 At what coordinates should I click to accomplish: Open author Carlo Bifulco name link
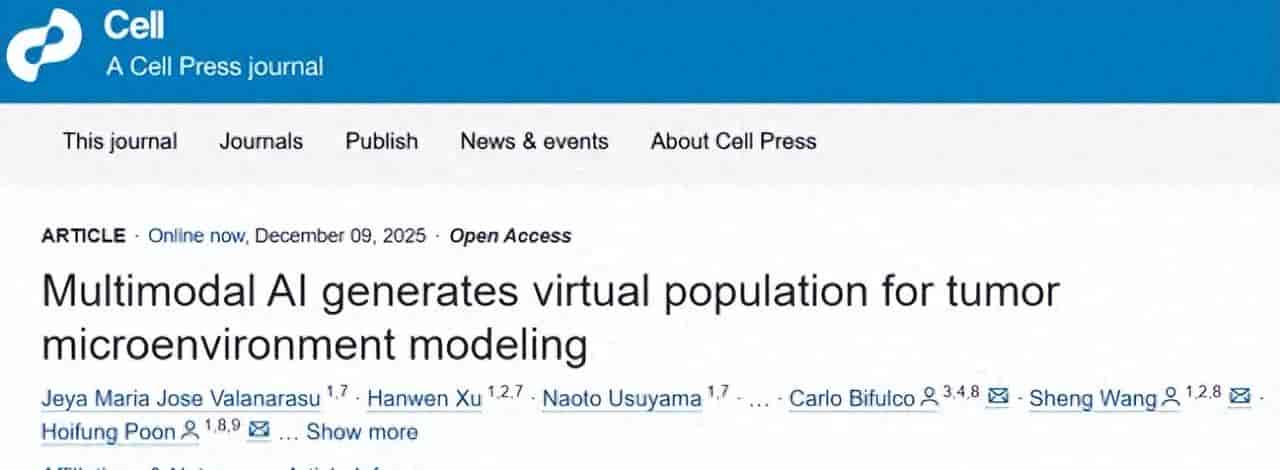[x=852, y=399]
